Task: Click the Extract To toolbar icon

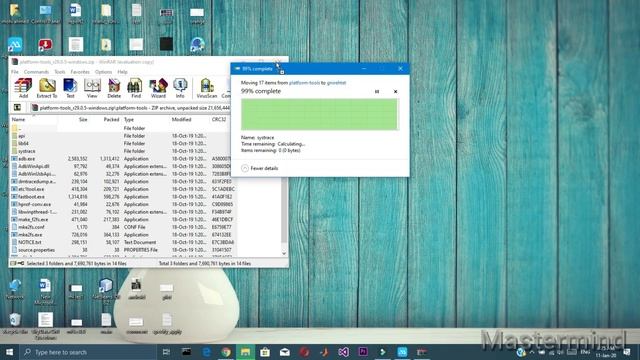Action: [x=47, y=88]
